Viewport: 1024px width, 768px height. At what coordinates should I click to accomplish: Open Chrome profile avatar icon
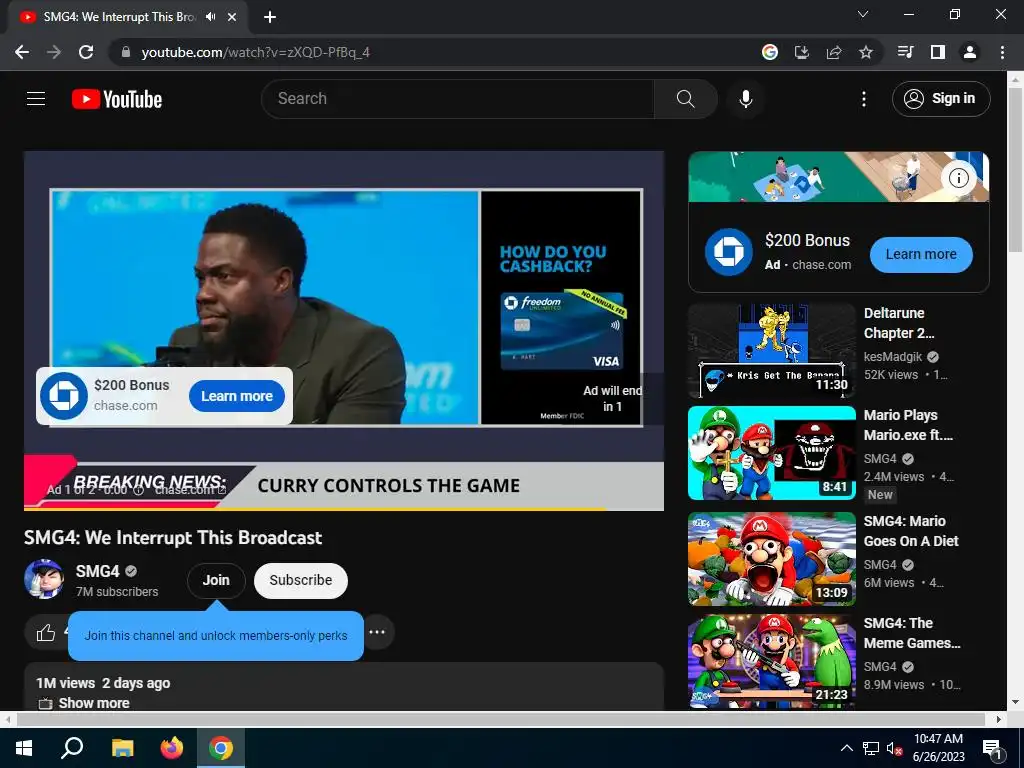coord(970,52)
